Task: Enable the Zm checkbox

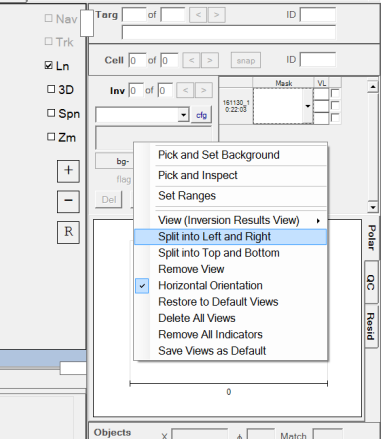Action: click(x=51, y=137)
